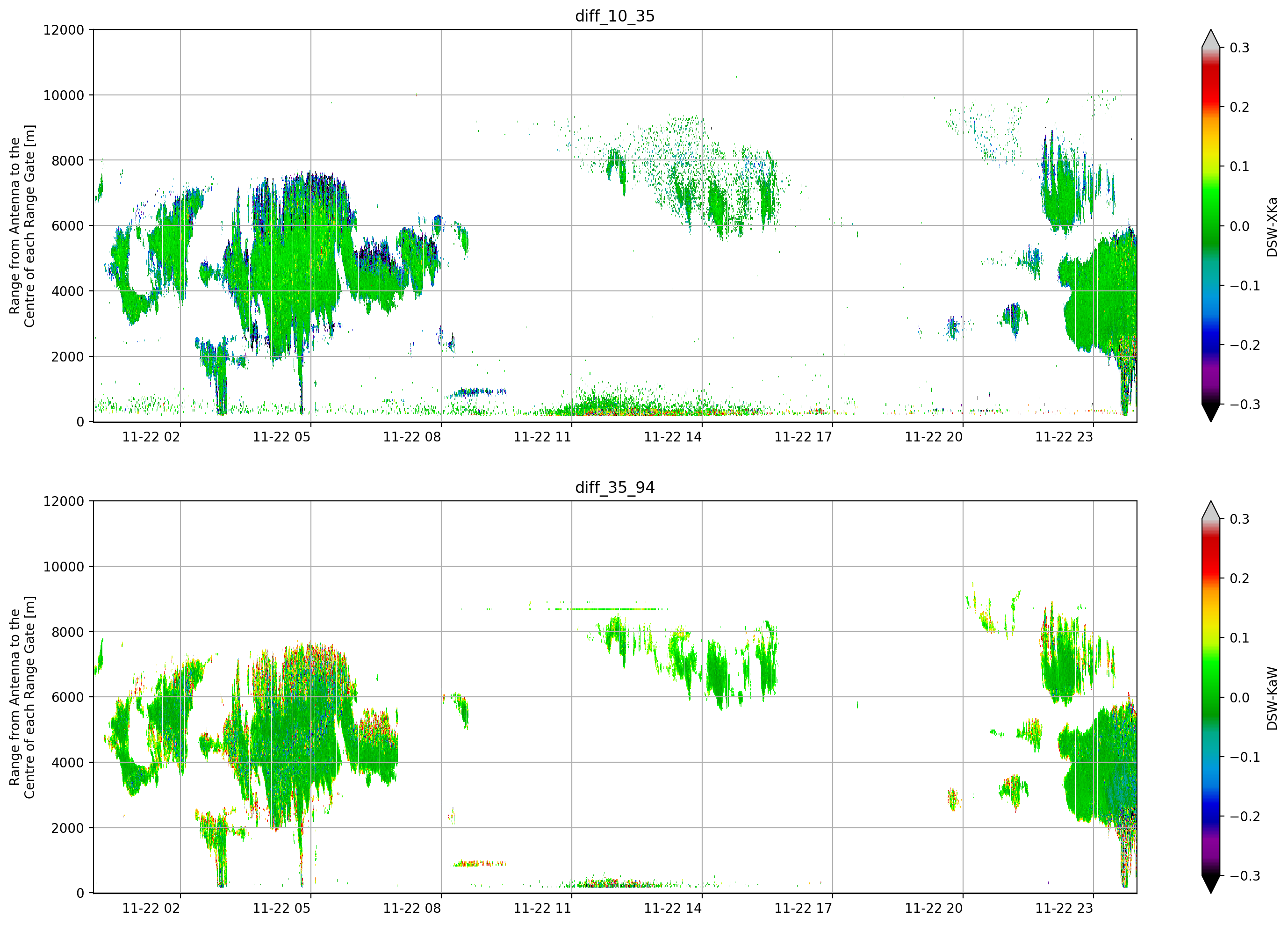Image resolution: width=1288 pixels, height=925 pixels.
Task: Click the 0.0 tick on the DSW-XKa colorbar
Action: [1240, 226]
